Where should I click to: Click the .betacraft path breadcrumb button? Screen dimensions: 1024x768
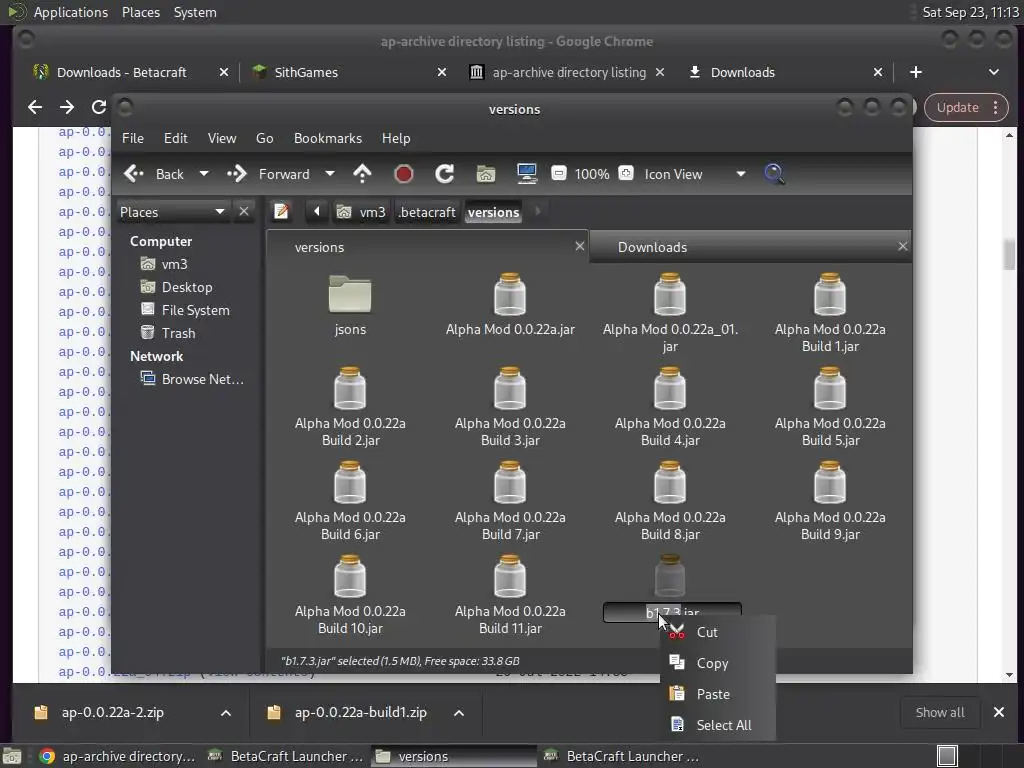point(427,212)
